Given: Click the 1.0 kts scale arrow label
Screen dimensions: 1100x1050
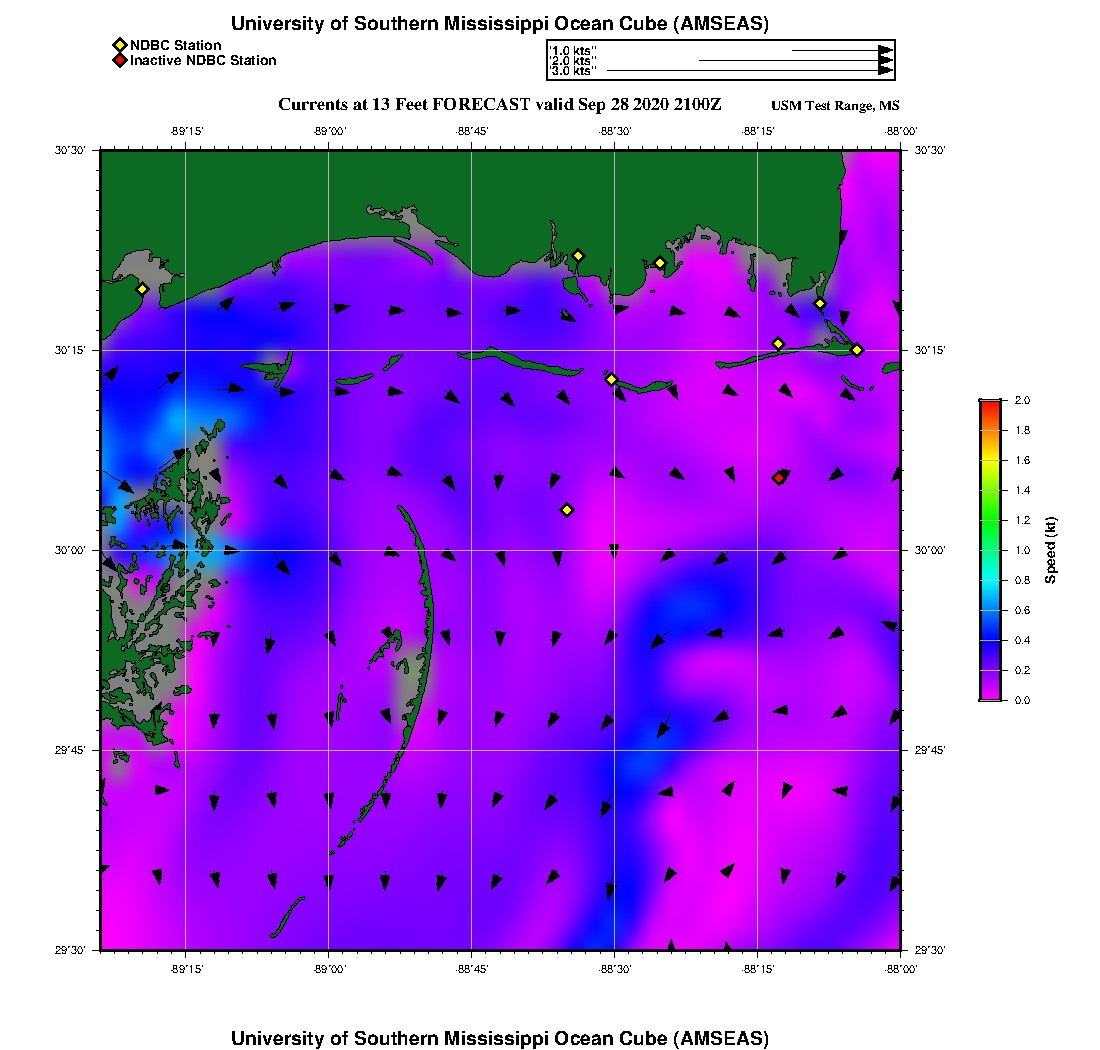Looking at the screenshot, I should (574, 50).
